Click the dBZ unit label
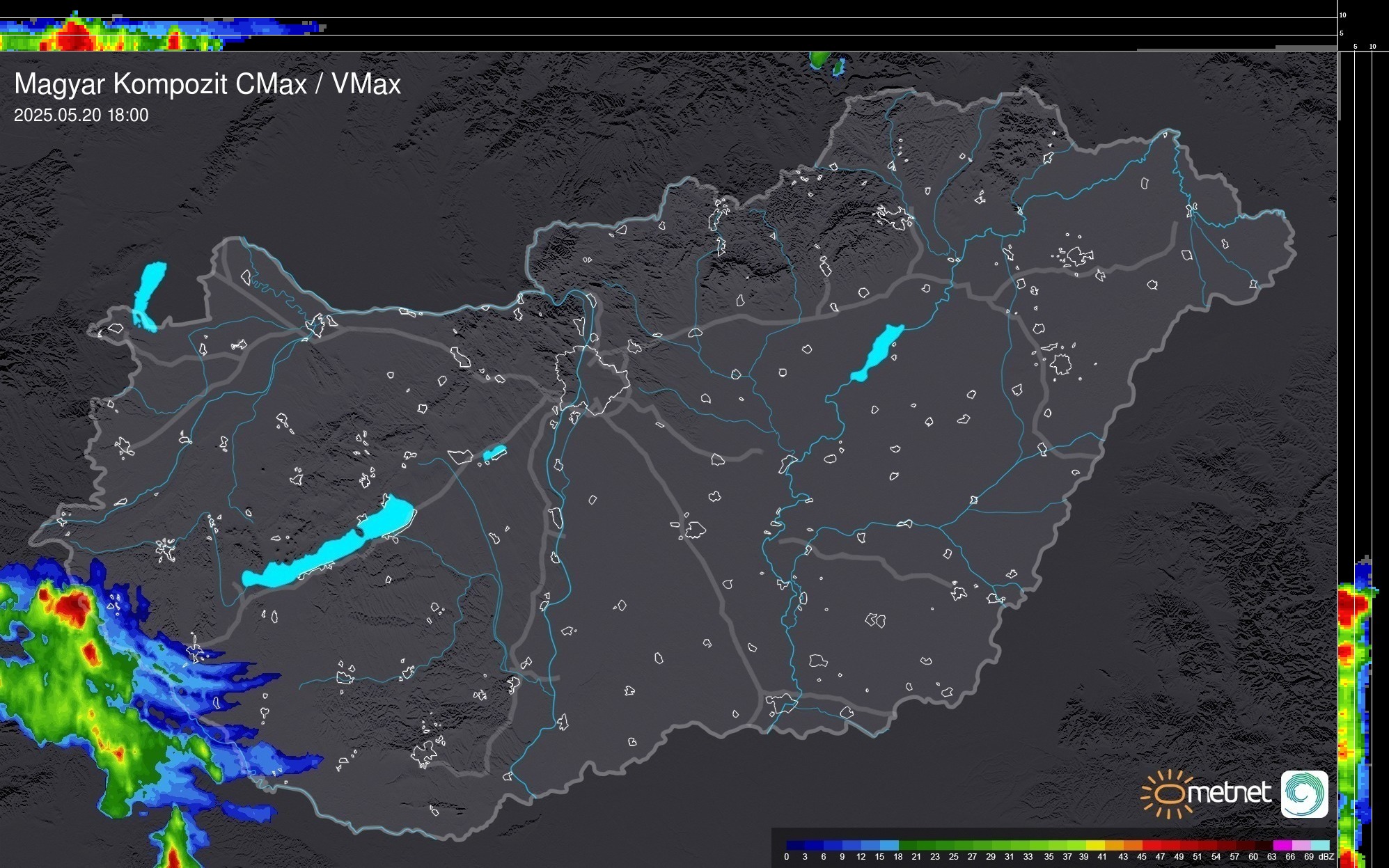This screenshot has width=1389, height=868. tap(1326, 857)
